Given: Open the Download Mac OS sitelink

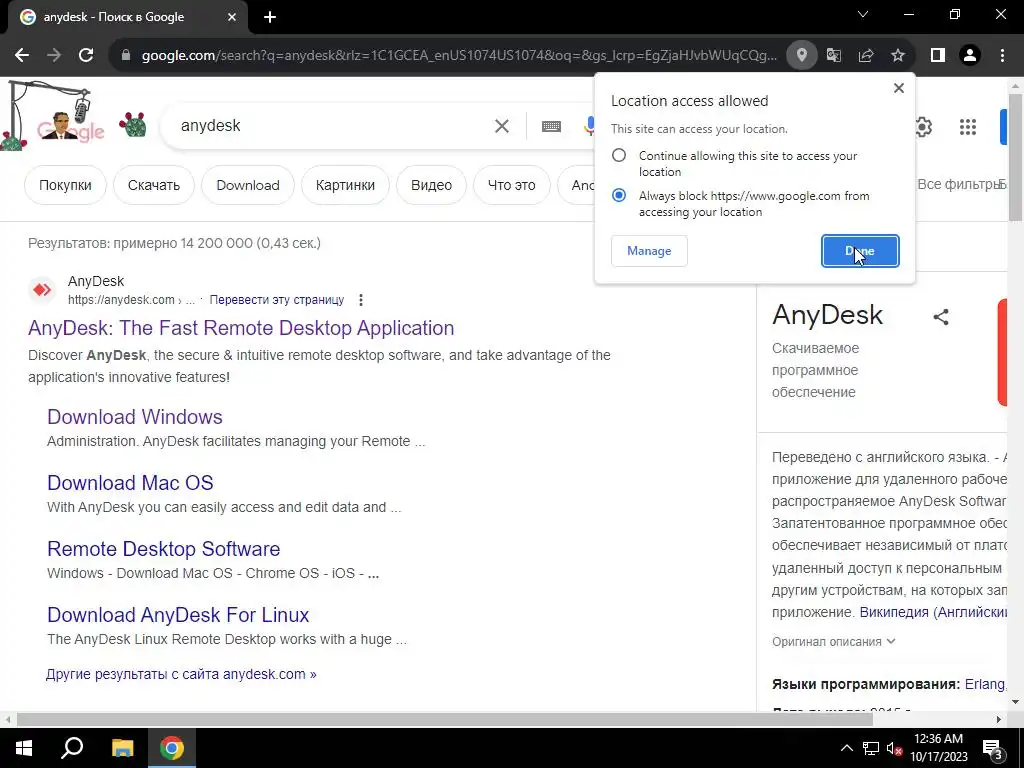Looking at the screenshot, I should (131, 483).
